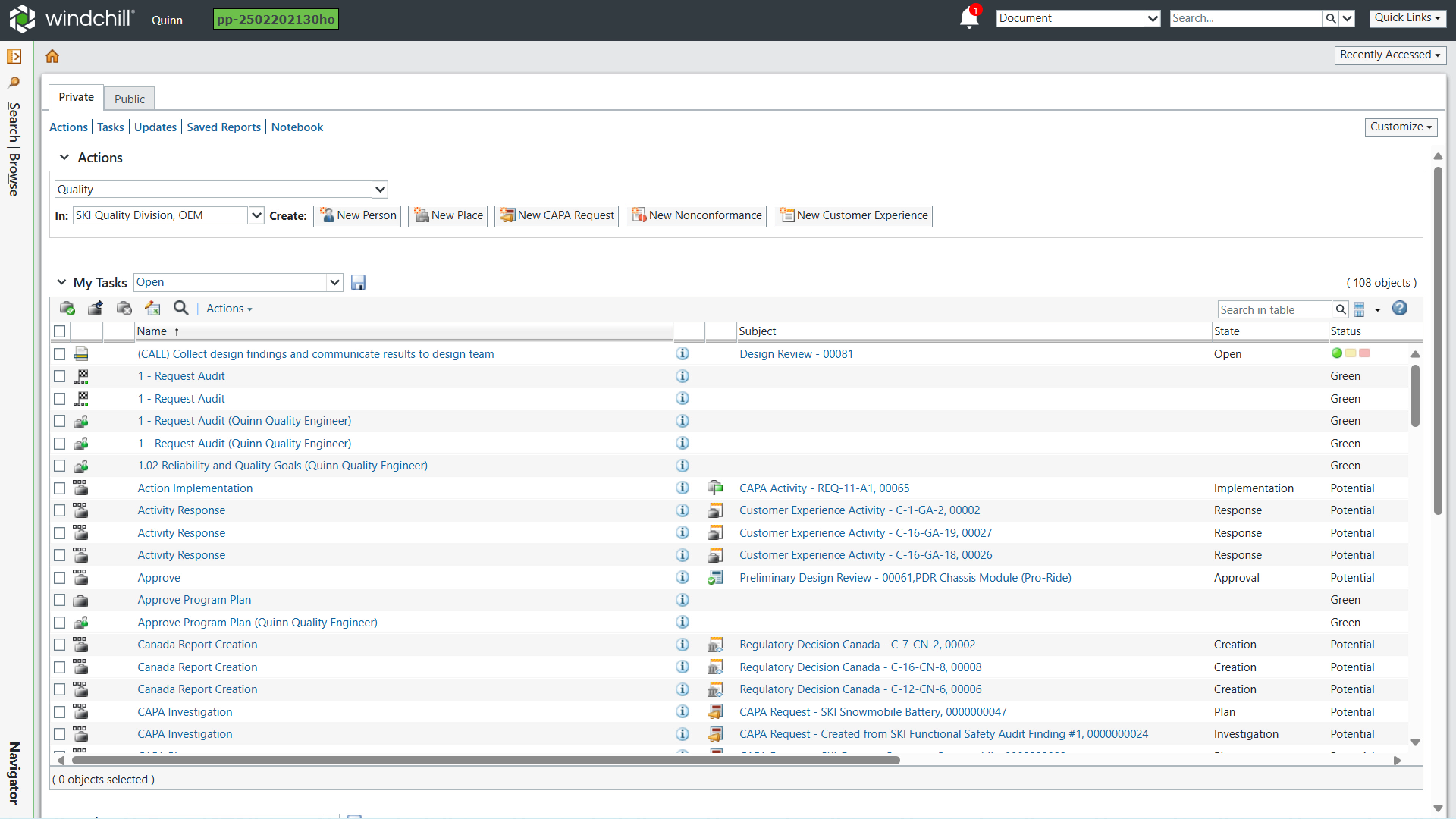Open the Quick Links menu
Viewport: 1456px width, 819px height.
[1407, 18]
